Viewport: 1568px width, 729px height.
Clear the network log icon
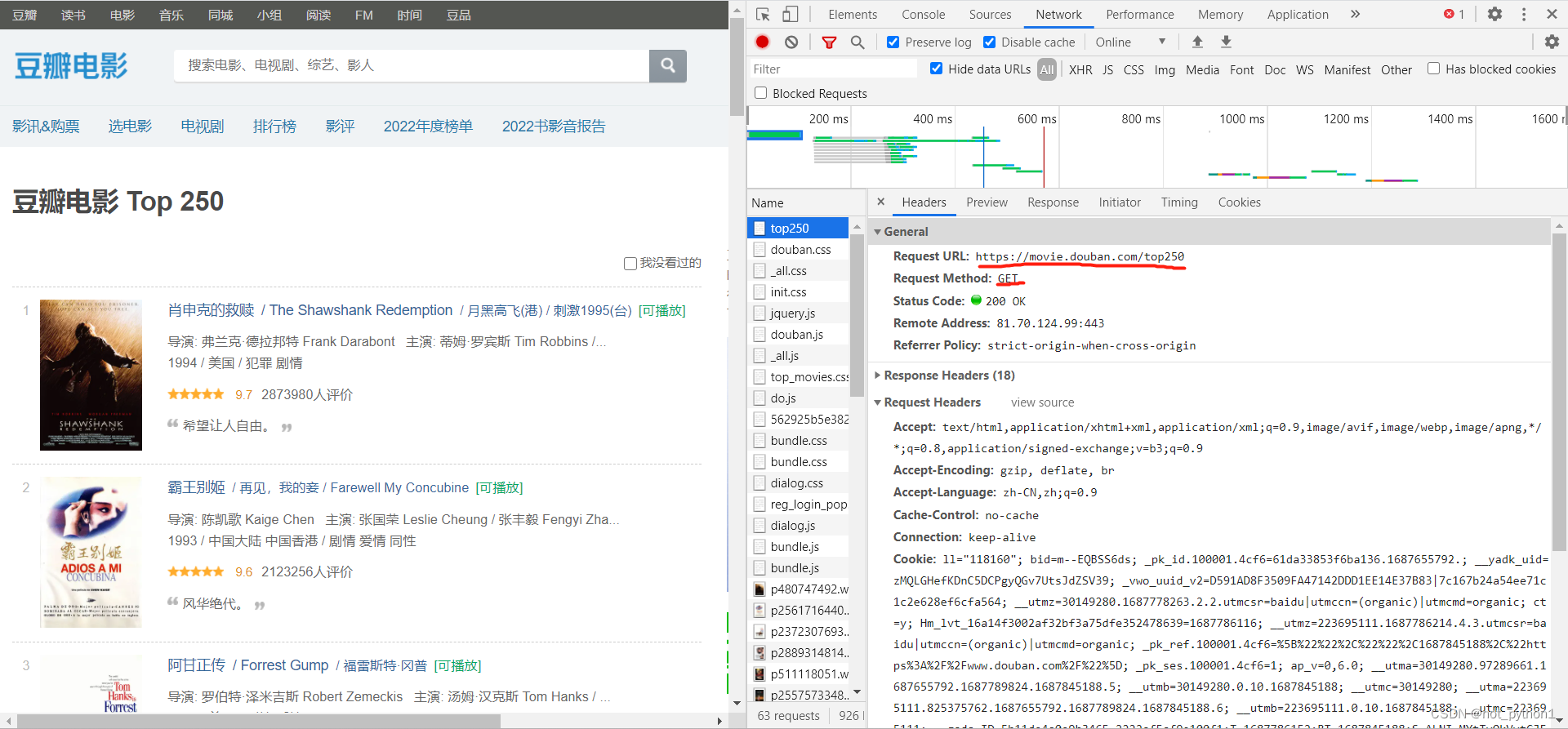tap(791, 42)
